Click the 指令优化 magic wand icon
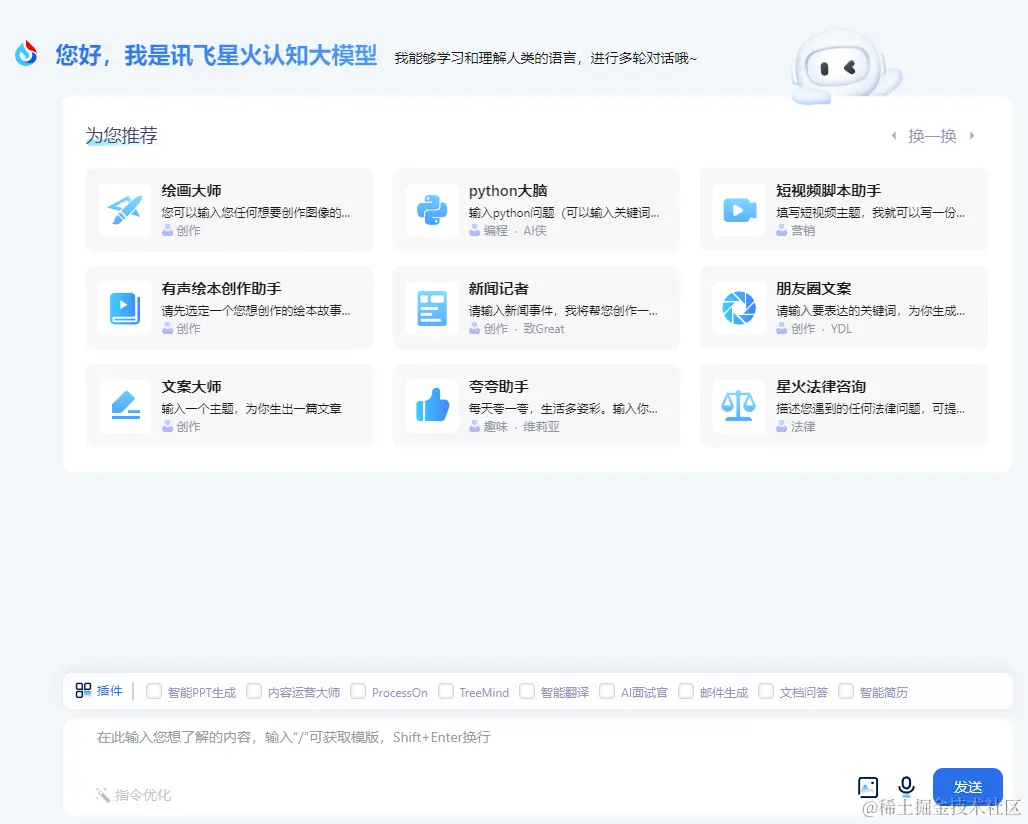 click(103, 795)
